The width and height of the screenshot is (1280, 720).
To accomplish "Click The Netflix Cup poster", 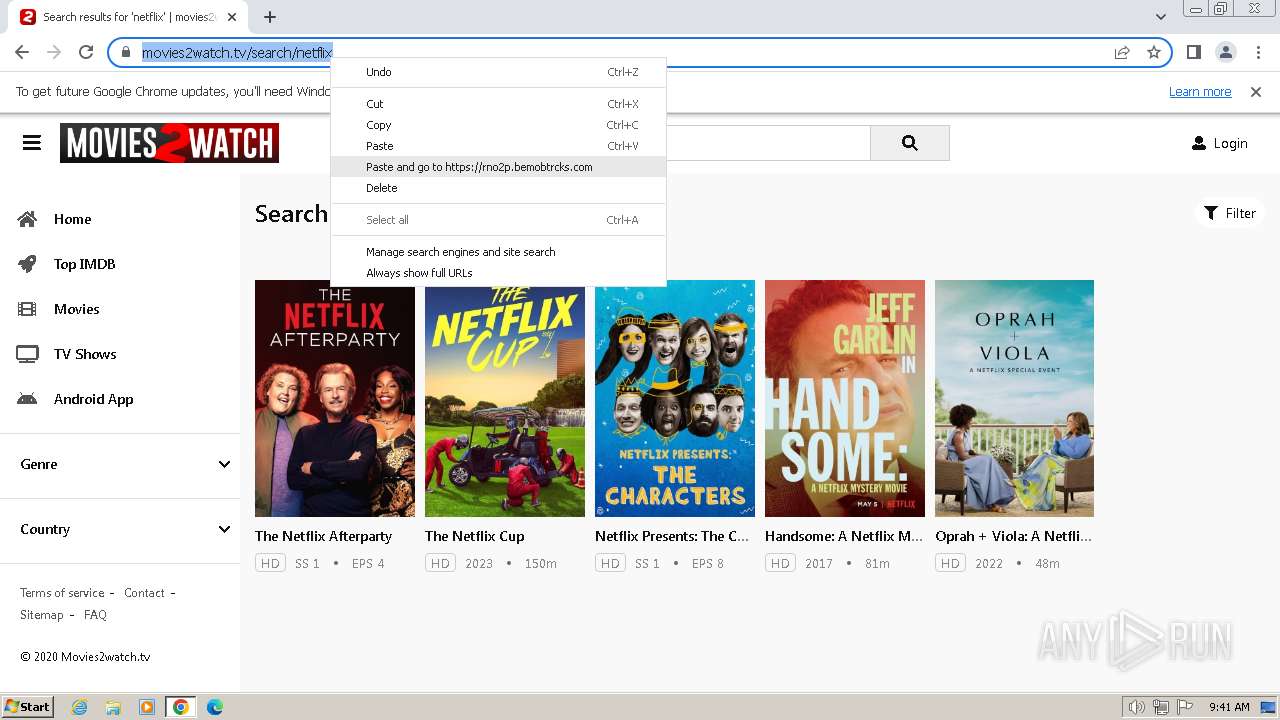I will [505, 398].
